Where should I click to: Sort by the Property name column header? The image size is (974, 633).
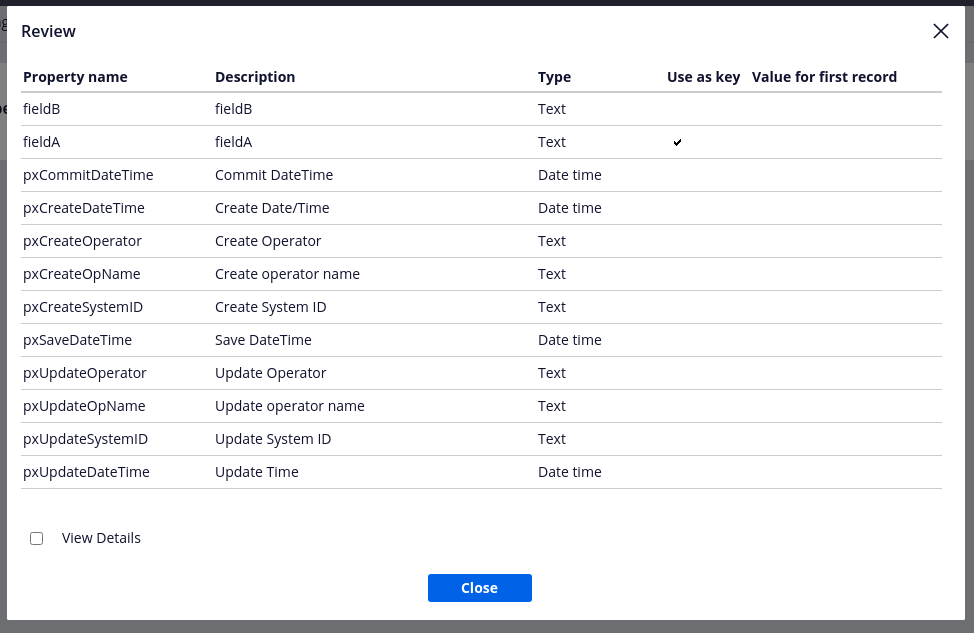pos(75,76)
